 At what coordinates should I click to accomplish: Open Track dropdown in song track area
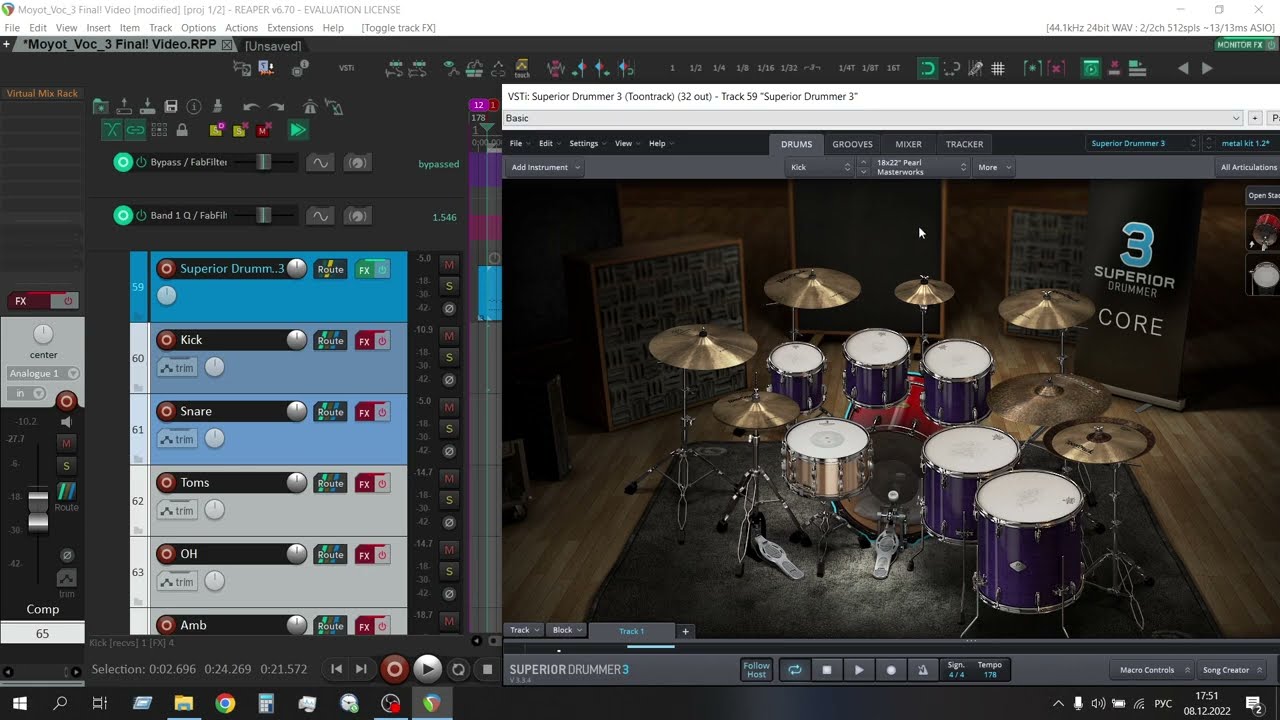click(x=525, y=630)
